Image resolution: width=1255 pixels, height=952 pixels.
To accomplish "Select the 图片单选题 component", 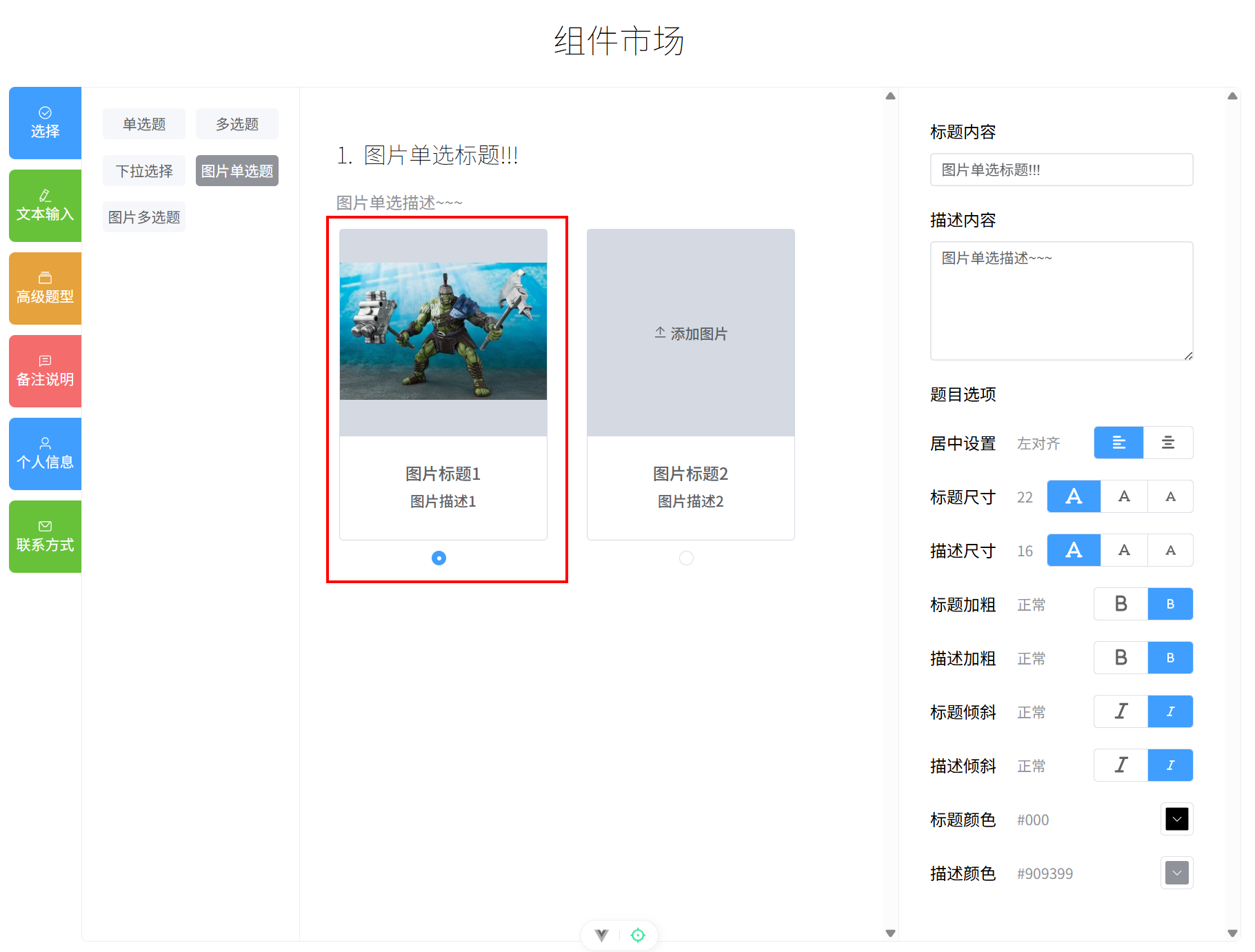I will click(237, 171).
